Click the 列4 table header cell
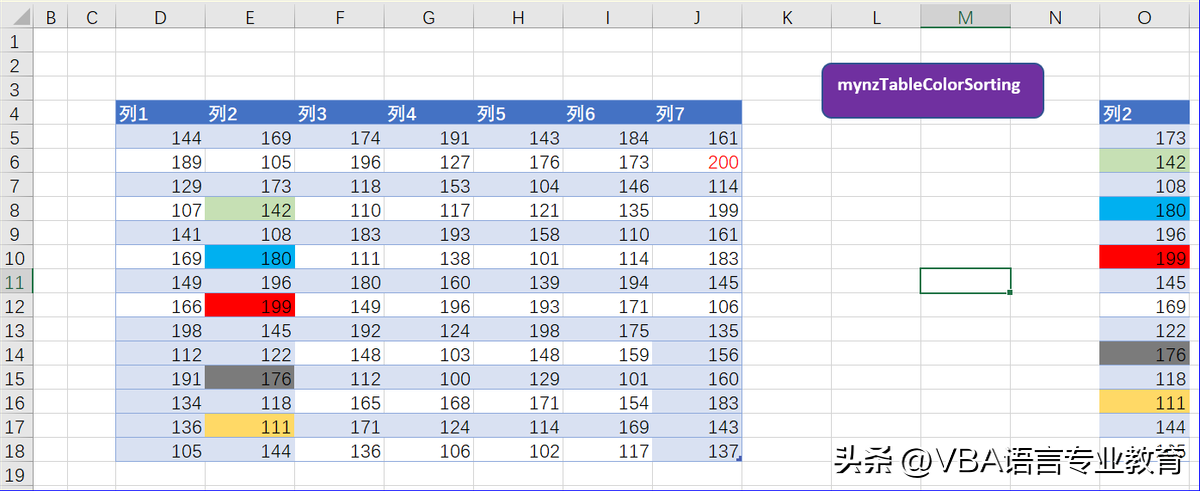The width and height of the screenshot is (1200, 491). point(429,113)
